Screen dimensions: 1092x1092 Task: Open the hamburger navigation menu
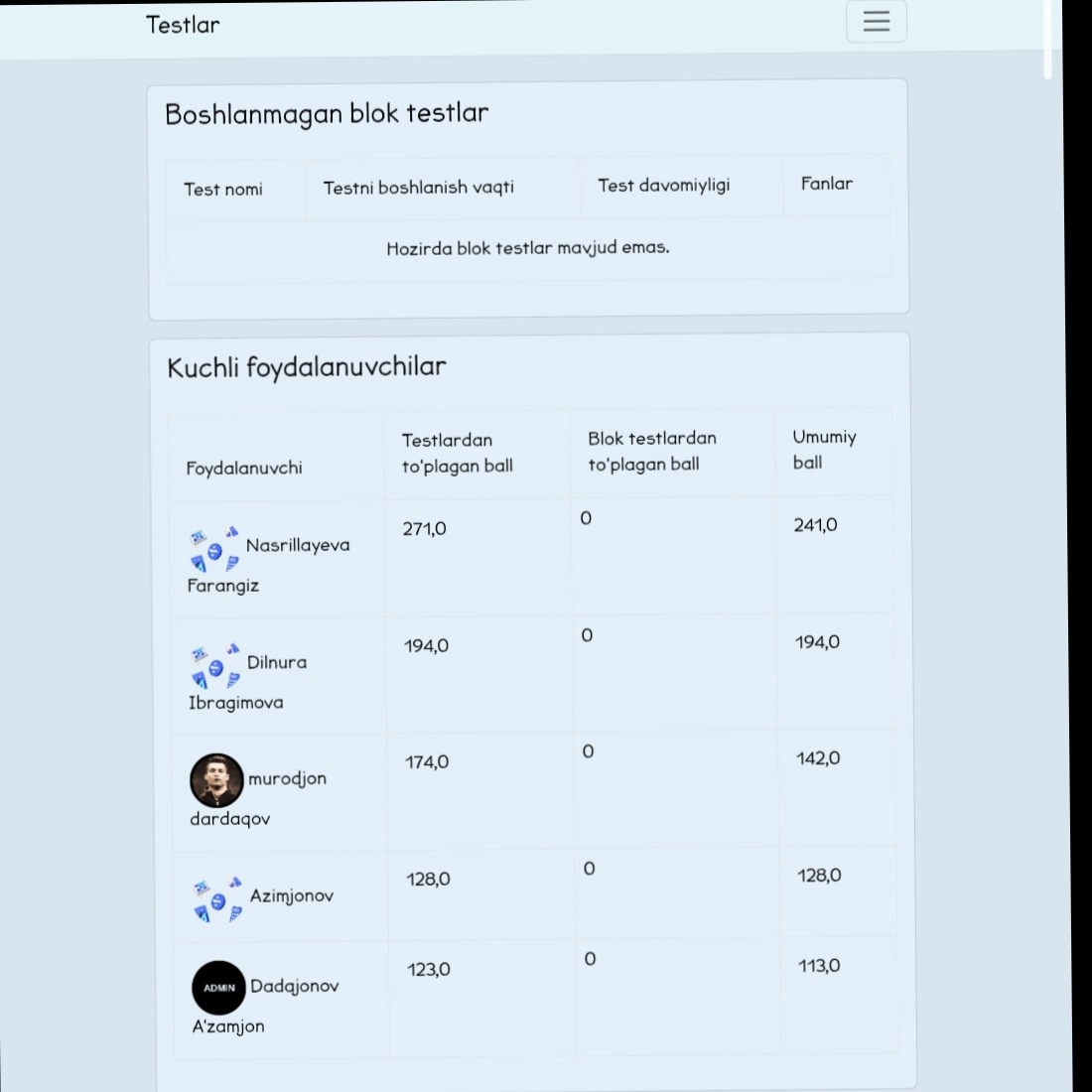pos(876,22)
